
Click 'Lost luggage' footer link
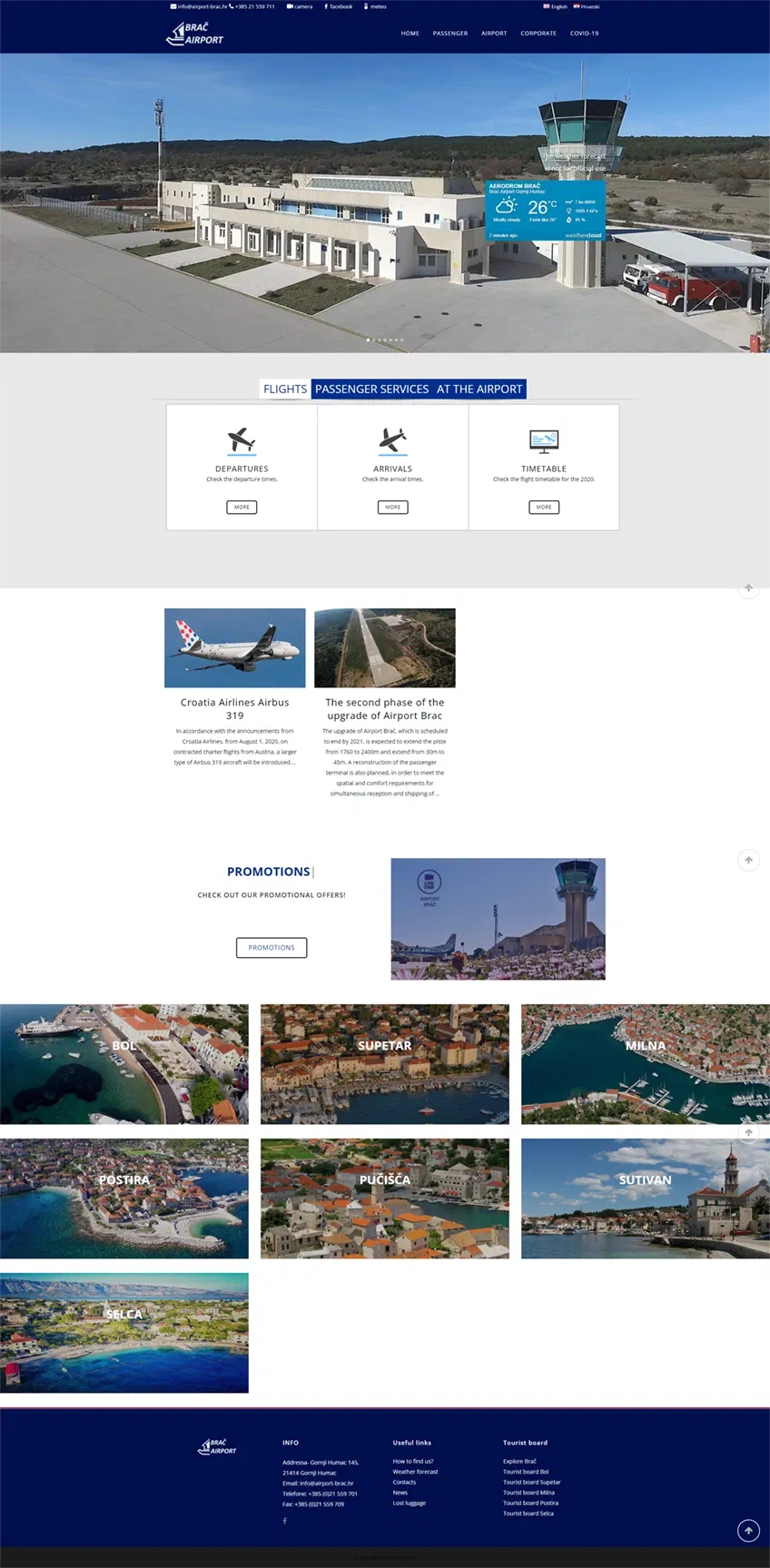pos(409,1503)
